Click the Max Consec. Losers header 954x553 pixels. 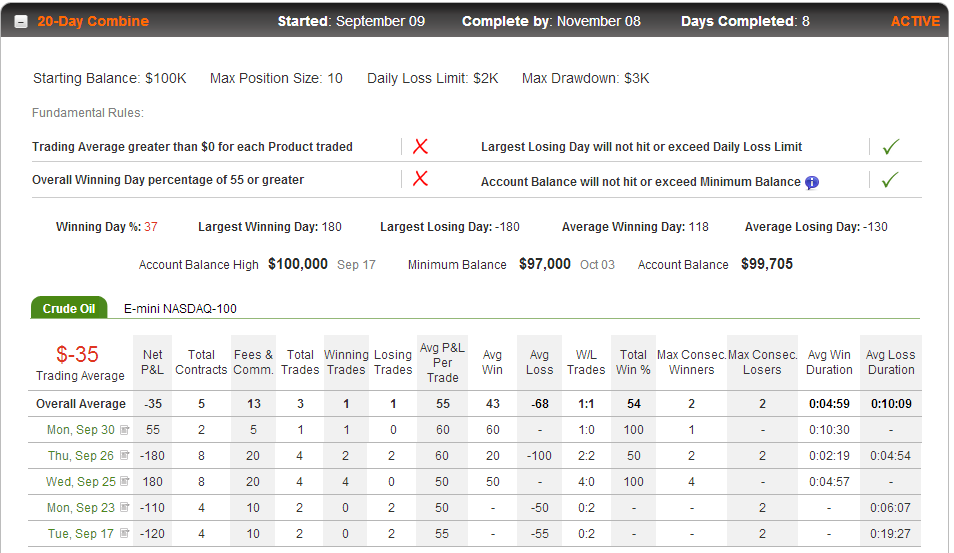point(762,362)
